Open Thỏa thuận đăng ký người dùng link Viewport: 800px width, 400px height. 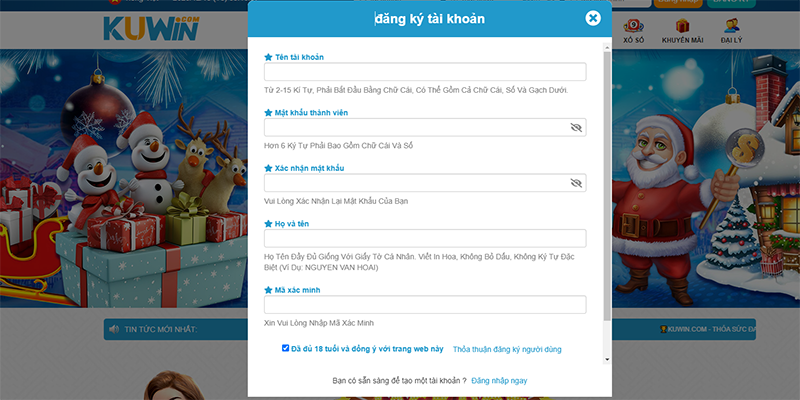[x=507, y=349]
